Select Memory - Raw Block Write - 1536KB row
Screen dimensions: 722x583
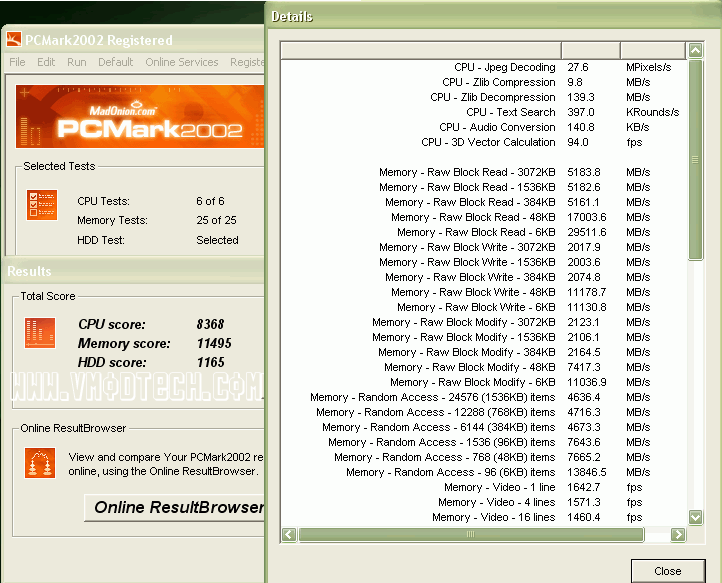(483, 262)
